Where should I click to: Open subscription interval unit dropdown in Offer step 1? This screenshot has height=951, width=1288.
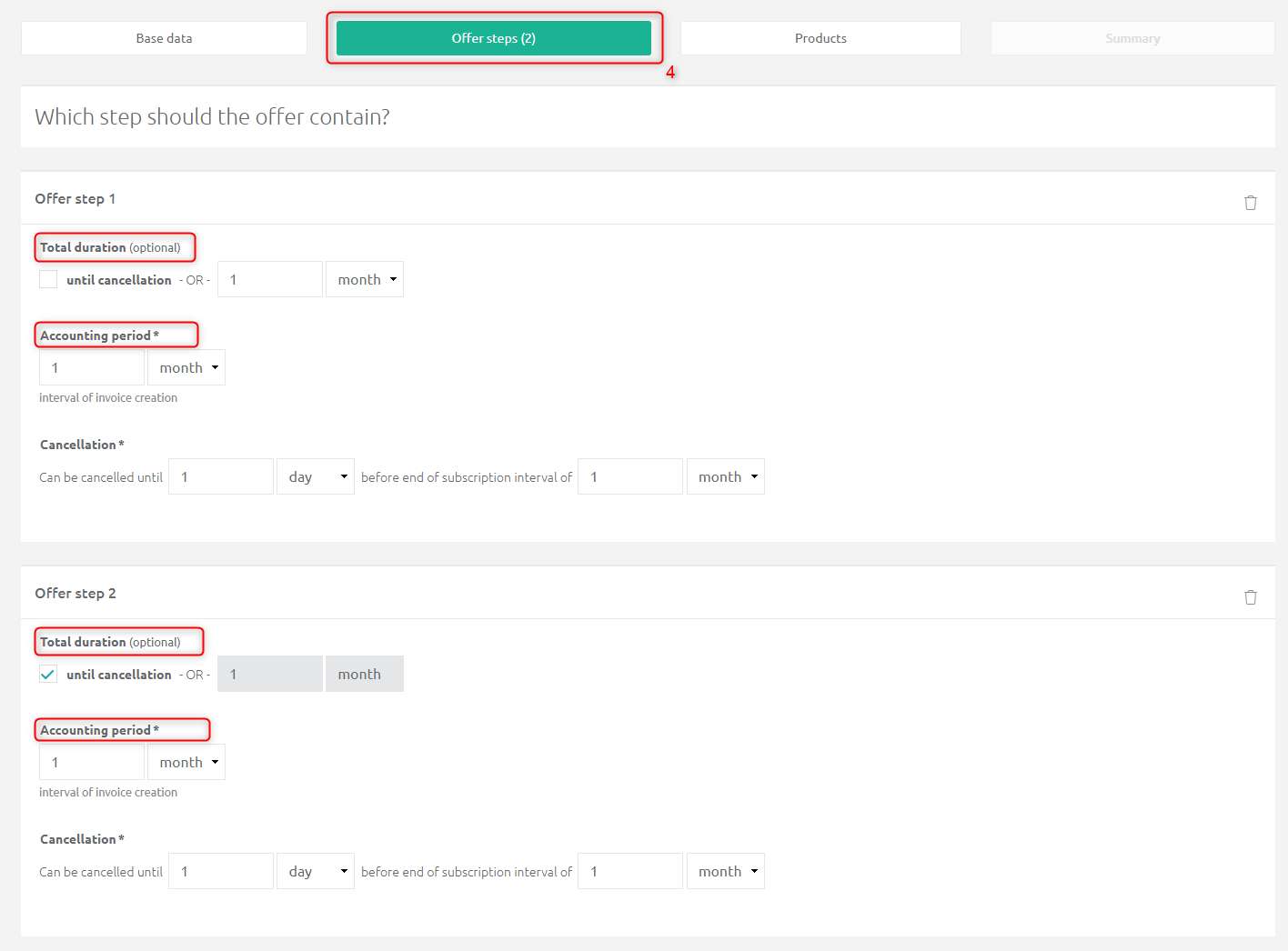pyautogui.click(x=726, y=476)
